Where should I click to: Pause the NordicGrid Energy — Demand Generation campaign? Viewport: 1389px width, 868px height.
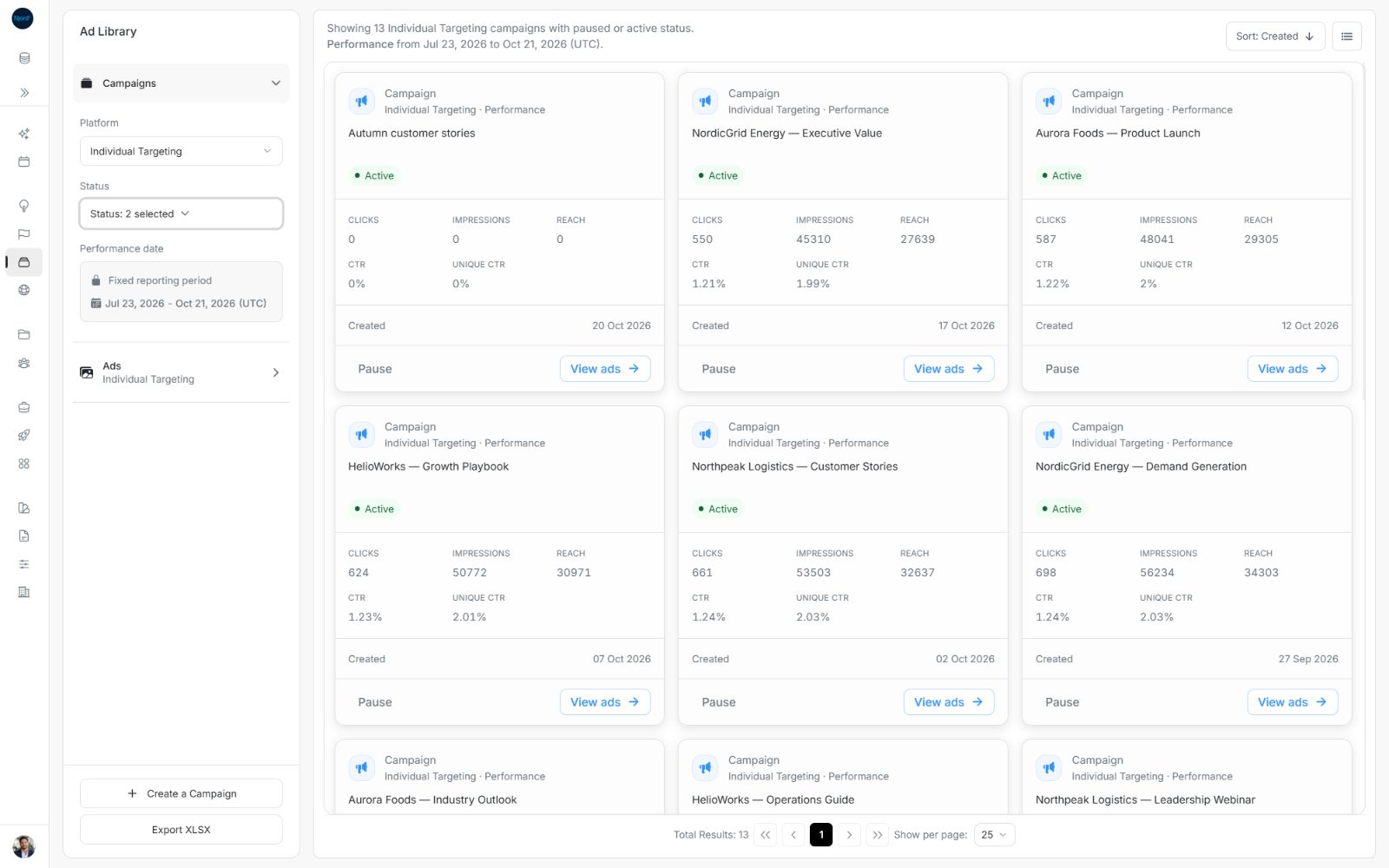click(x=1063, y=702)
